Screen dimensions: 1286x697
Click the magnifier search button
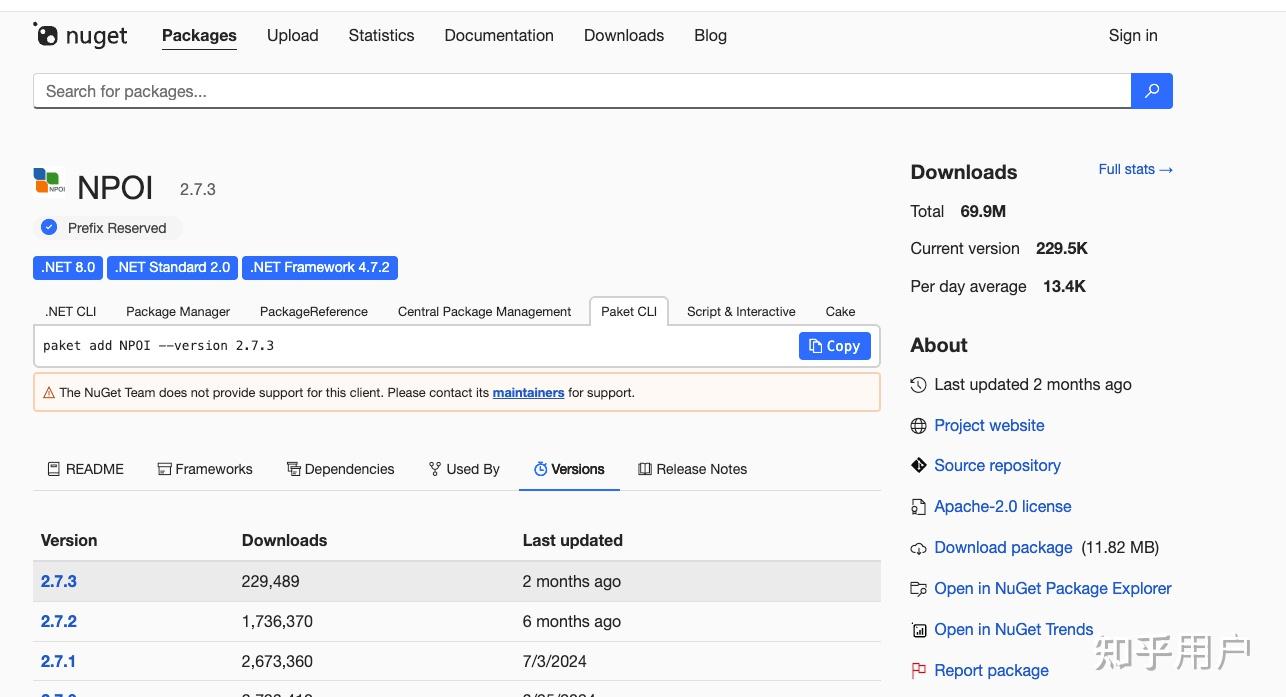tap(1151, 91)
